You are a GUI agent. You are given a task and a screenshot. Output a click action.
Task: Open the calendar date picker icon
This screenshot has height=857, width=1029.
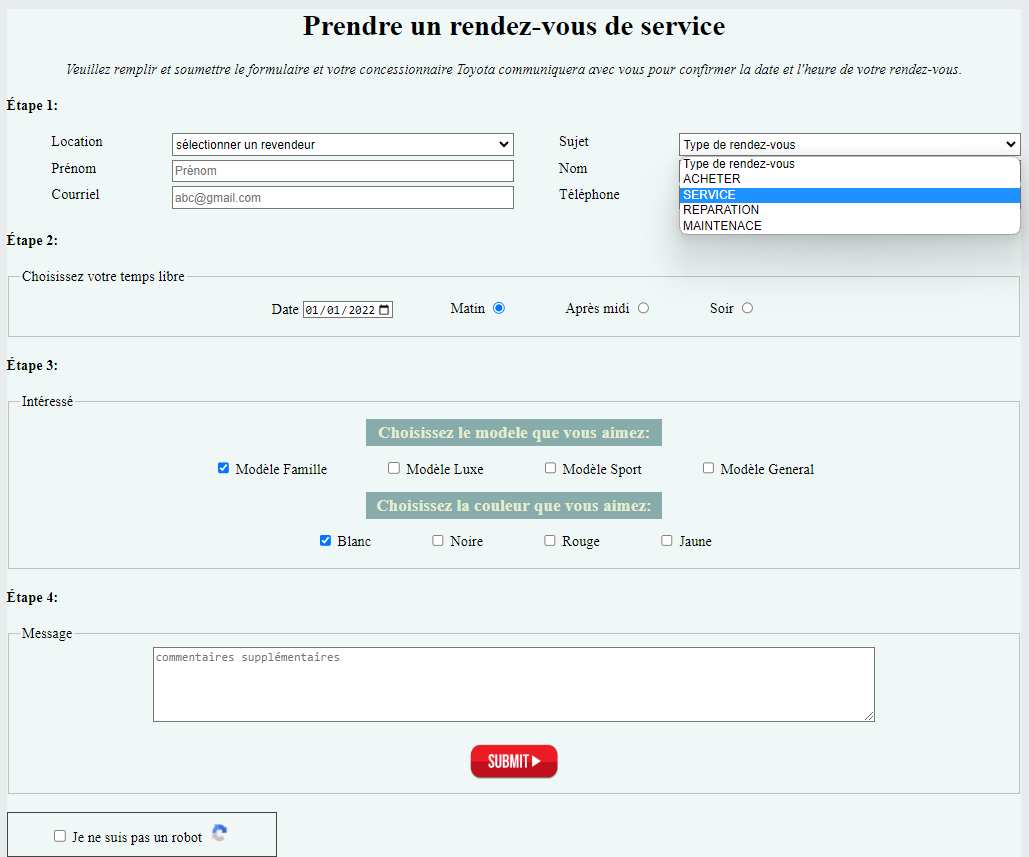pos(384,308)
